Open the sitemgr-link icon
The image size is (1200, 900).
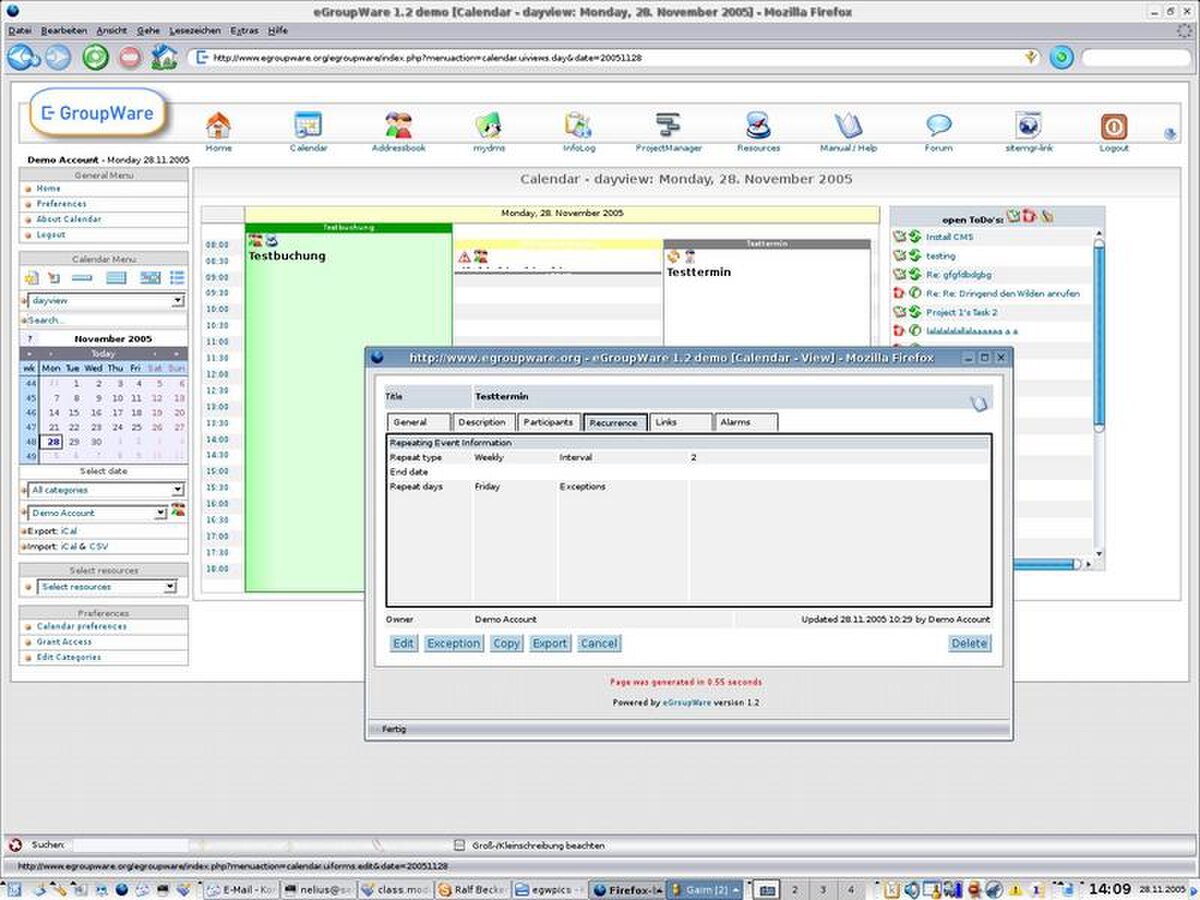[1028, 126]
